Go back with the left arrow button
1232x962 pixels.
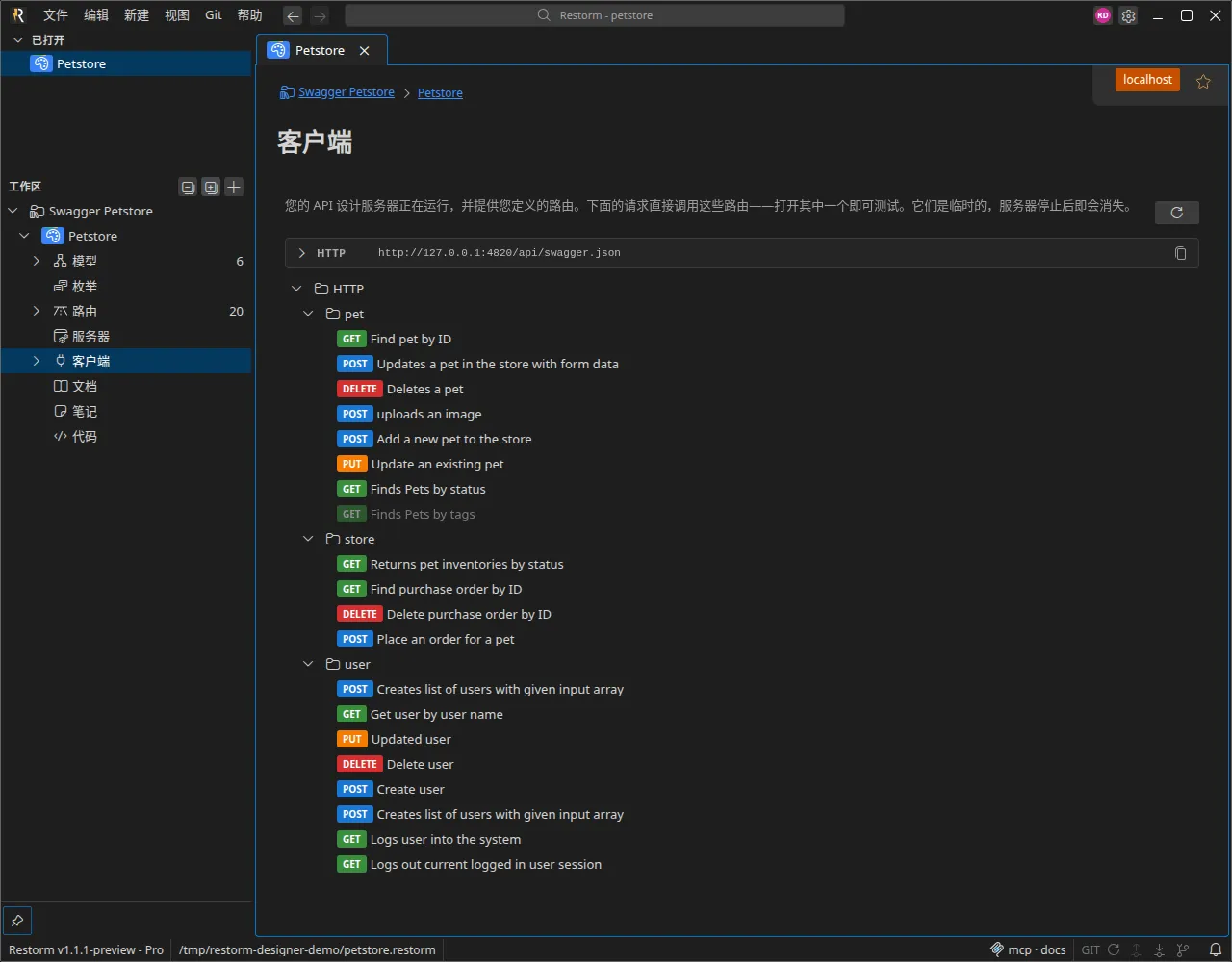click(x=294, y=15)
